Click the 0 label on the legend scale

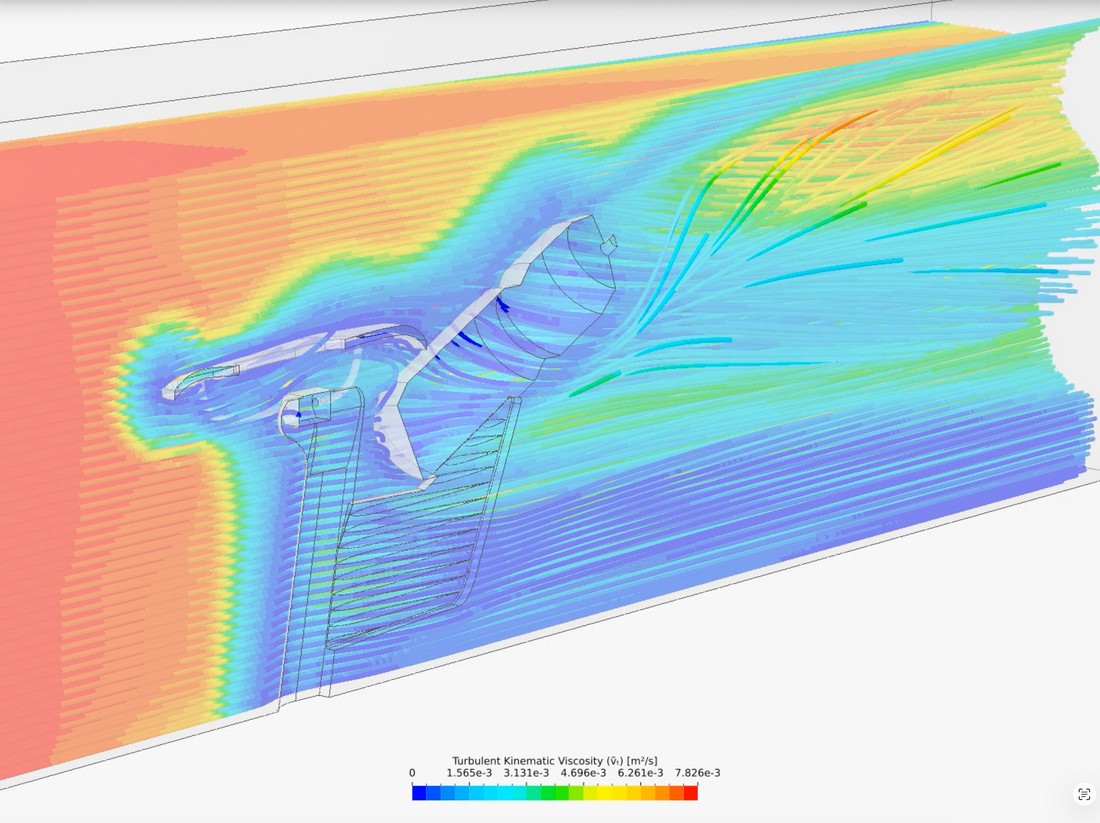click(412, 773)
